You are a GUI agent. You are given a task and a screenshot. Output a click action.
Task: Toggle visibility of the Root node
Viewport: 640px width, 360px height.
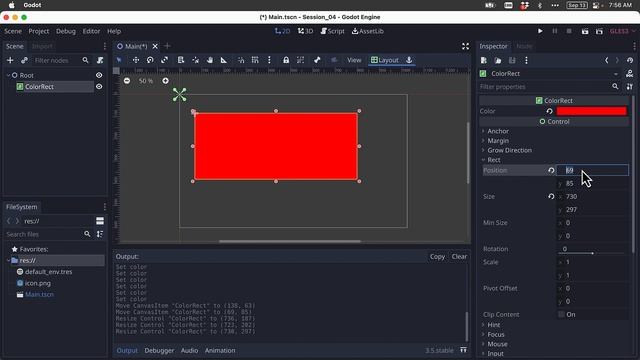tap(99, 75)
